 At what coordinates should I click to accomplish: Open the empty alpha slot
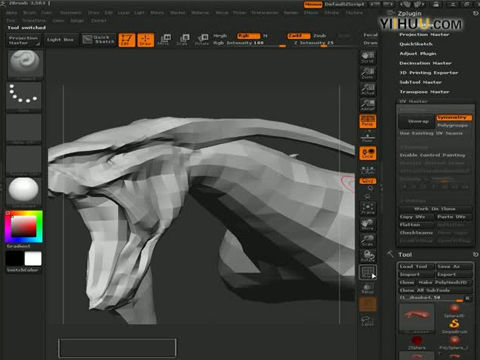pyautogui.click(x=24, y=128)
